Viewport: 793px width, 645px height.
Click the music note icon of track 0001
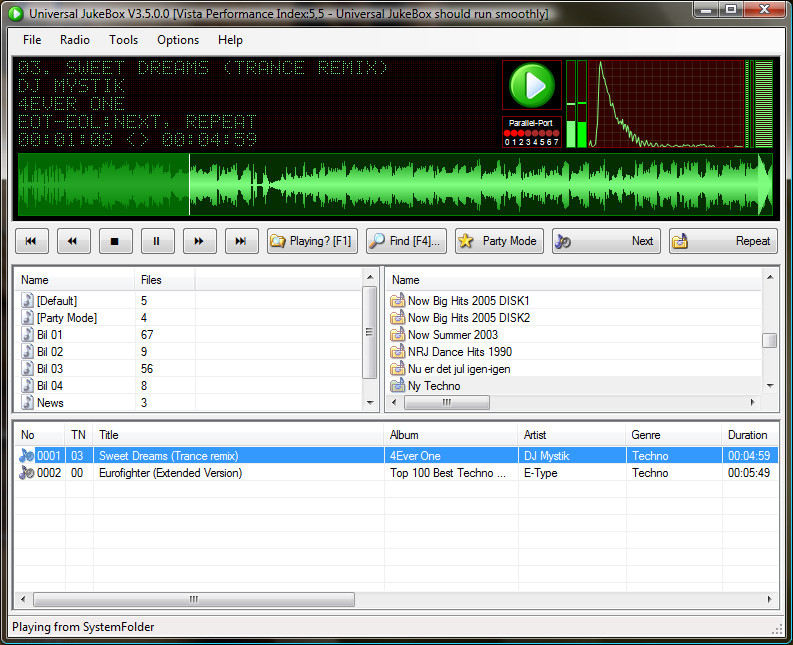tap(27, 456)
